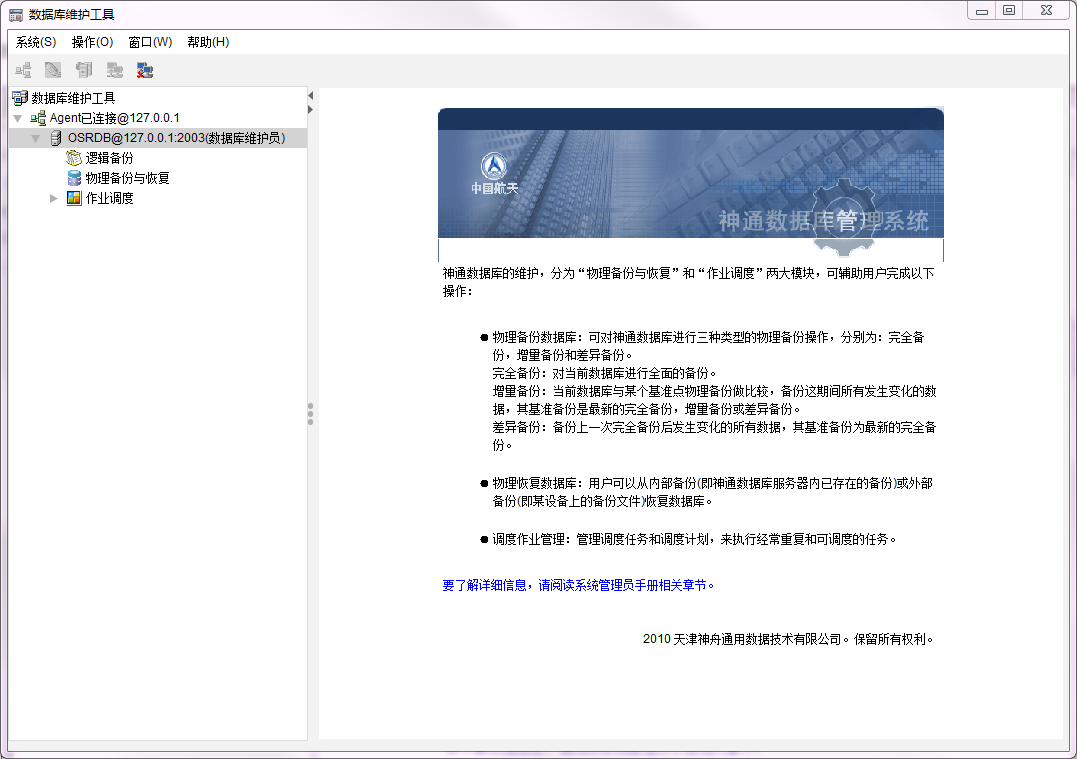Click the first greyed-out network toolbar icon
Viewport: 1077px width, 759px height.
(23, 70)
